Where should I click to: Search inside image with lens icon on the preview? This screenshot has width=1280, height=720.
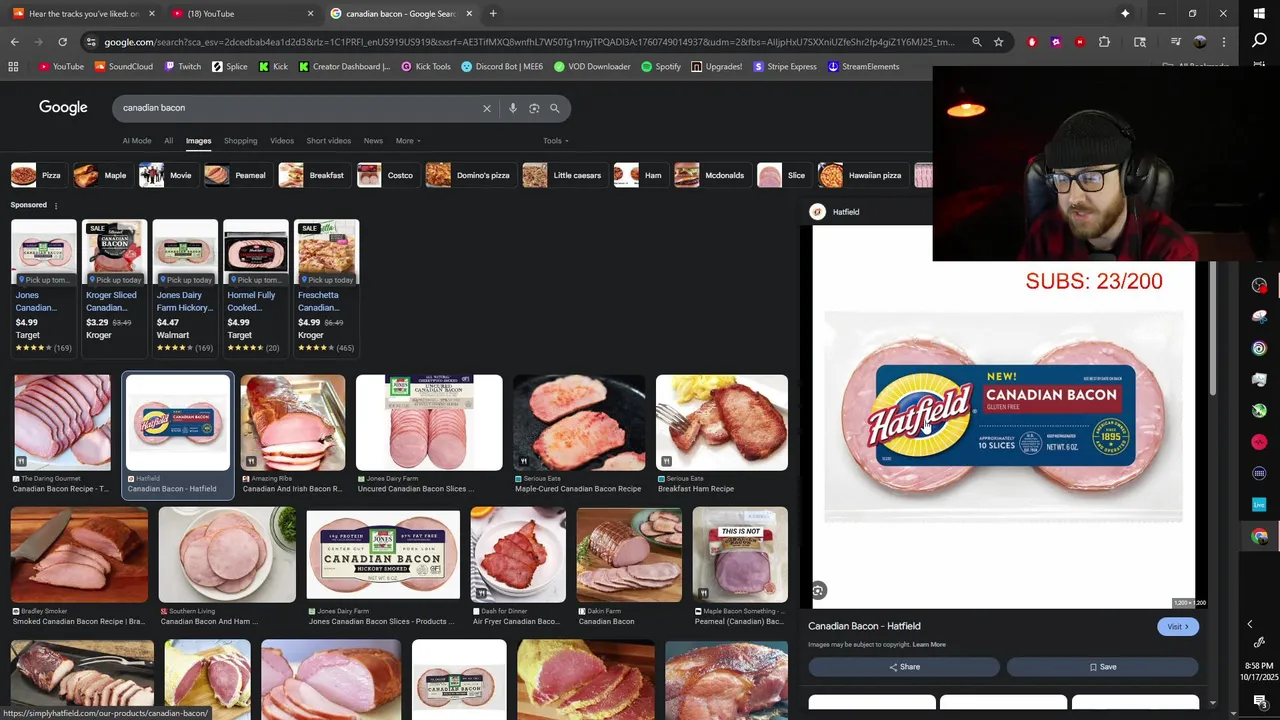point(818,591)
